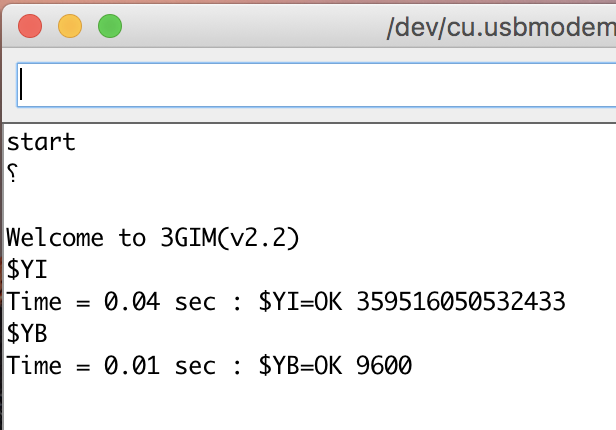Focus the serial send input field

coord(317,85)
